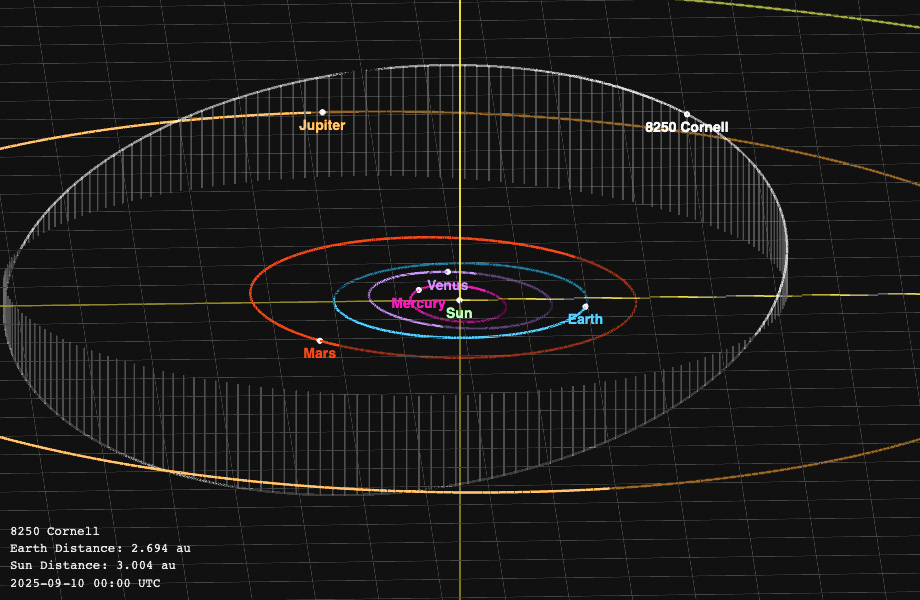
Task: Click the 8250 Cornell asteroid marker dot
Action: [687, 114]
